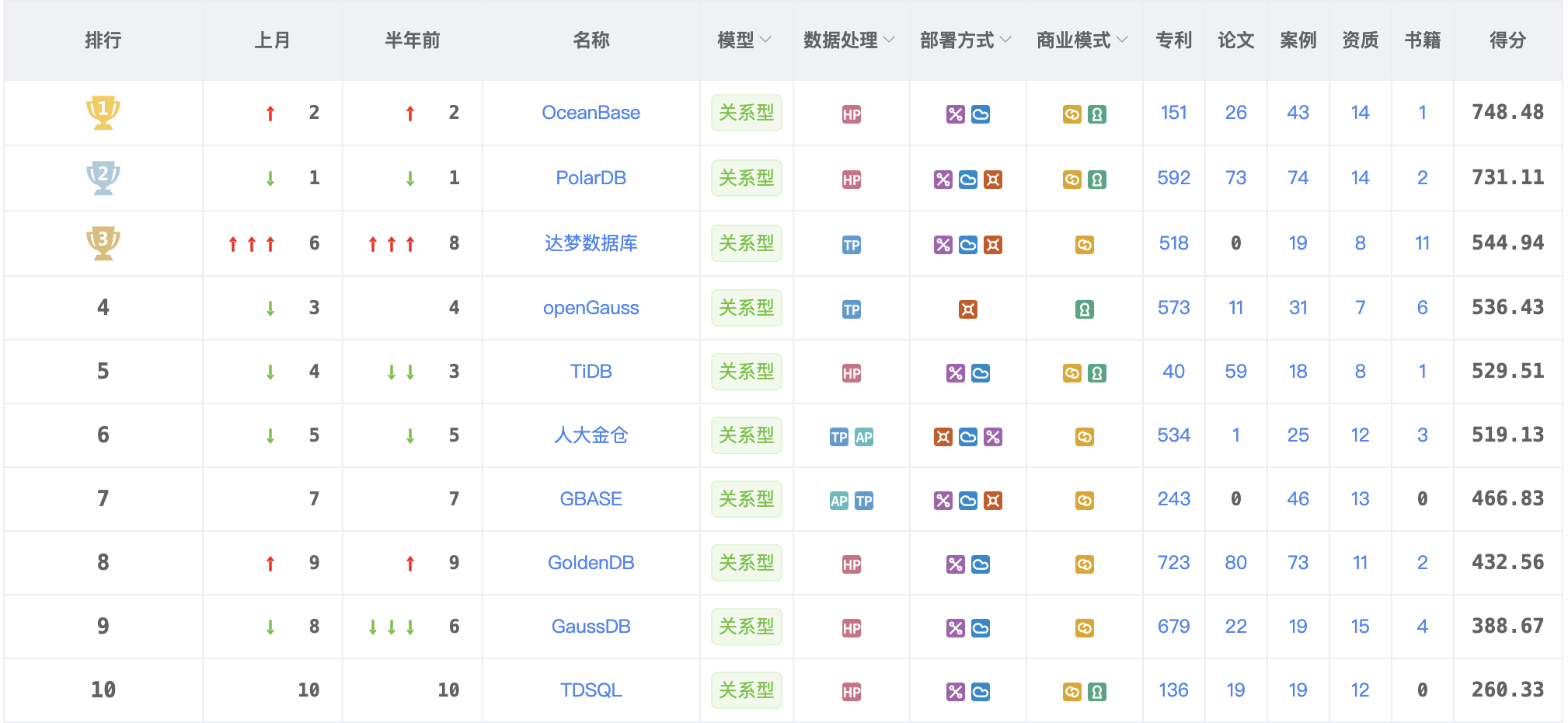Open the 达梦数据库 database link
This screenshot has width=1568, height=723.
tap(591, 243)
